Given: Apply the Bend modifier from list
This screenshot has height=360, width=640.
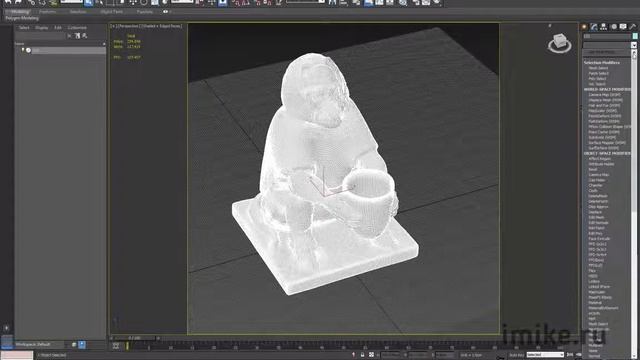Looking at the screenshot, I should pos(592,169).
